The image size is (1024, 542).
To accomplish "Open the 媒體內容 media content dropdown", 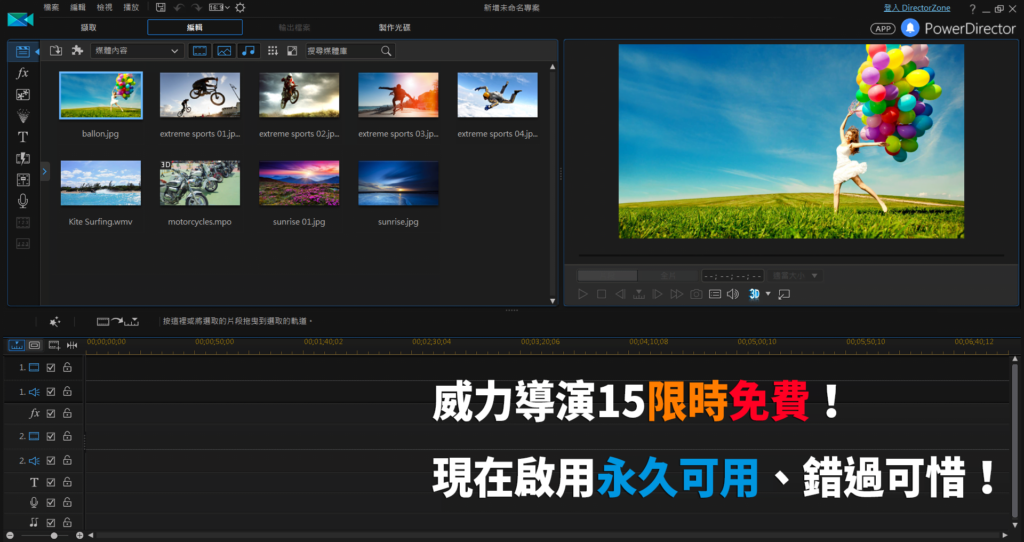I will (138, 50).
